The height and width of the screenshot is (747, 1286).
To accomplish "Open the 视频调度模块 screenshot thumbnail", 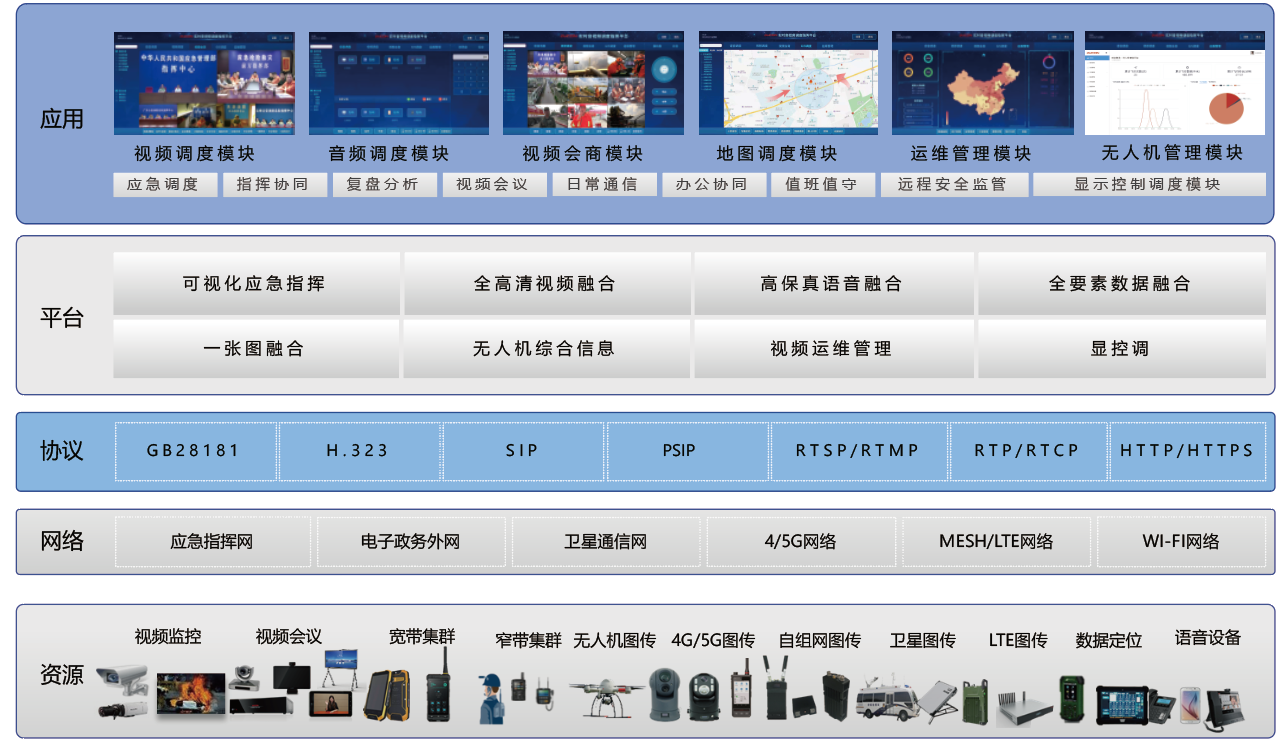I will click(204, 83).
